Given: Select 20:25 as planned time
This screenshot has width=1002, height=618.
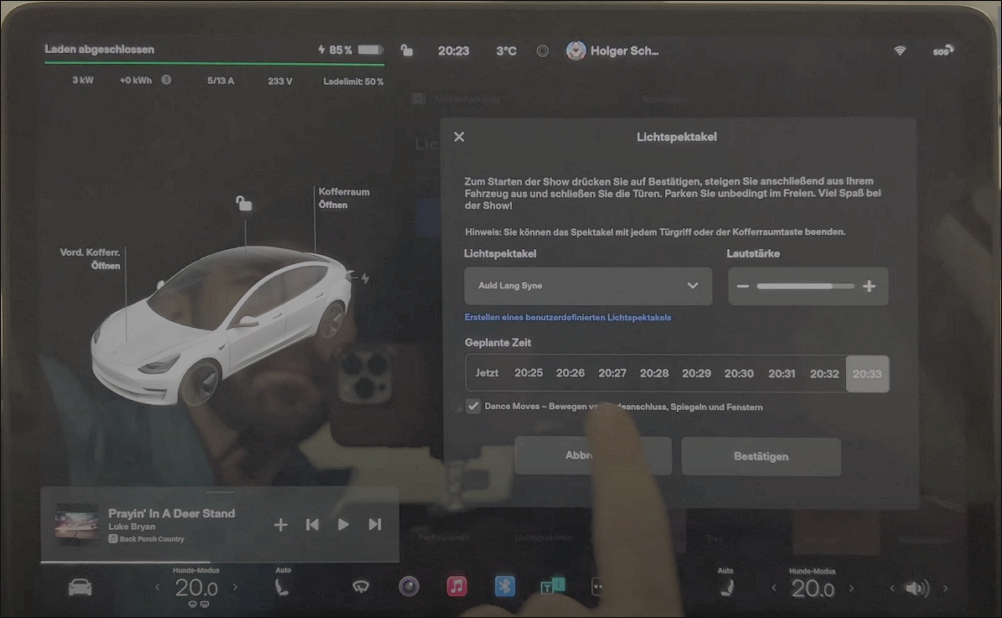Looking at the screenshot, I should click(x=528, y=373).
